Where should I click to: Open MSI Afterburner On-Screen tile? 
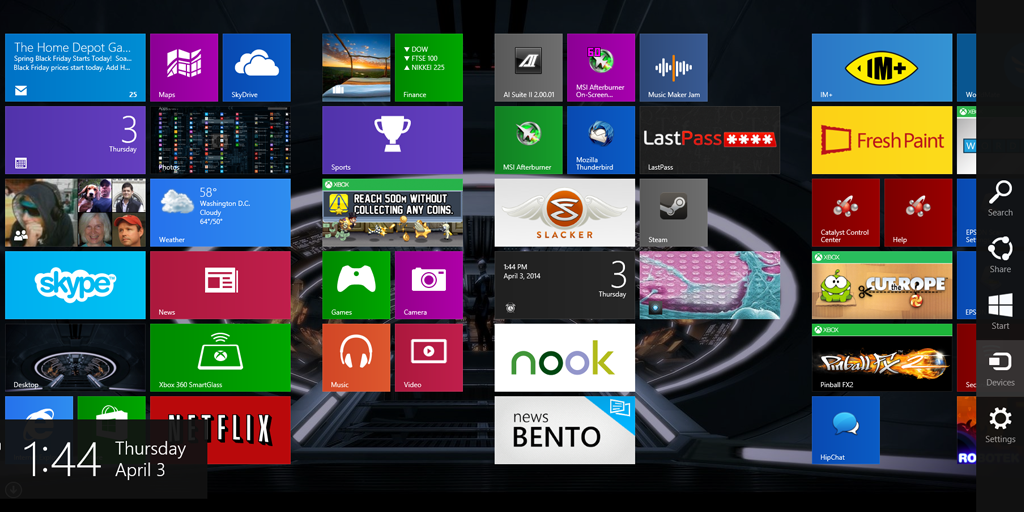click(x=601, y=68)
